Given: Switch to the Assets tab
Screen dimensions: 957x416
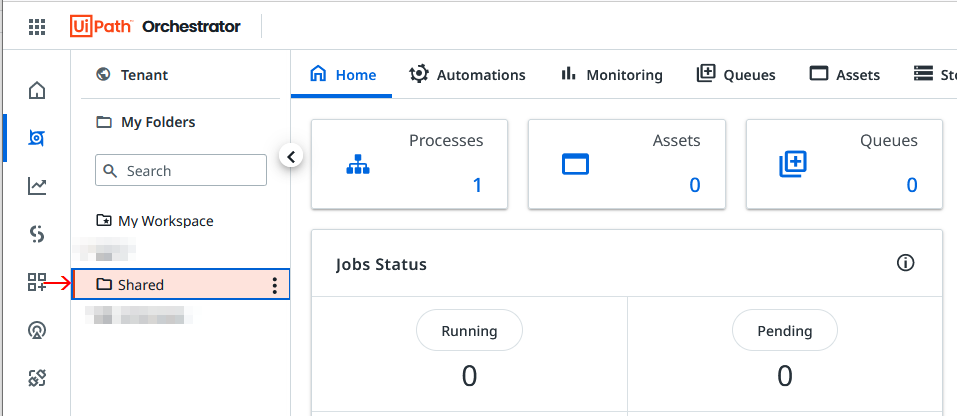Looking at the screenshot, I should [845, 74].
